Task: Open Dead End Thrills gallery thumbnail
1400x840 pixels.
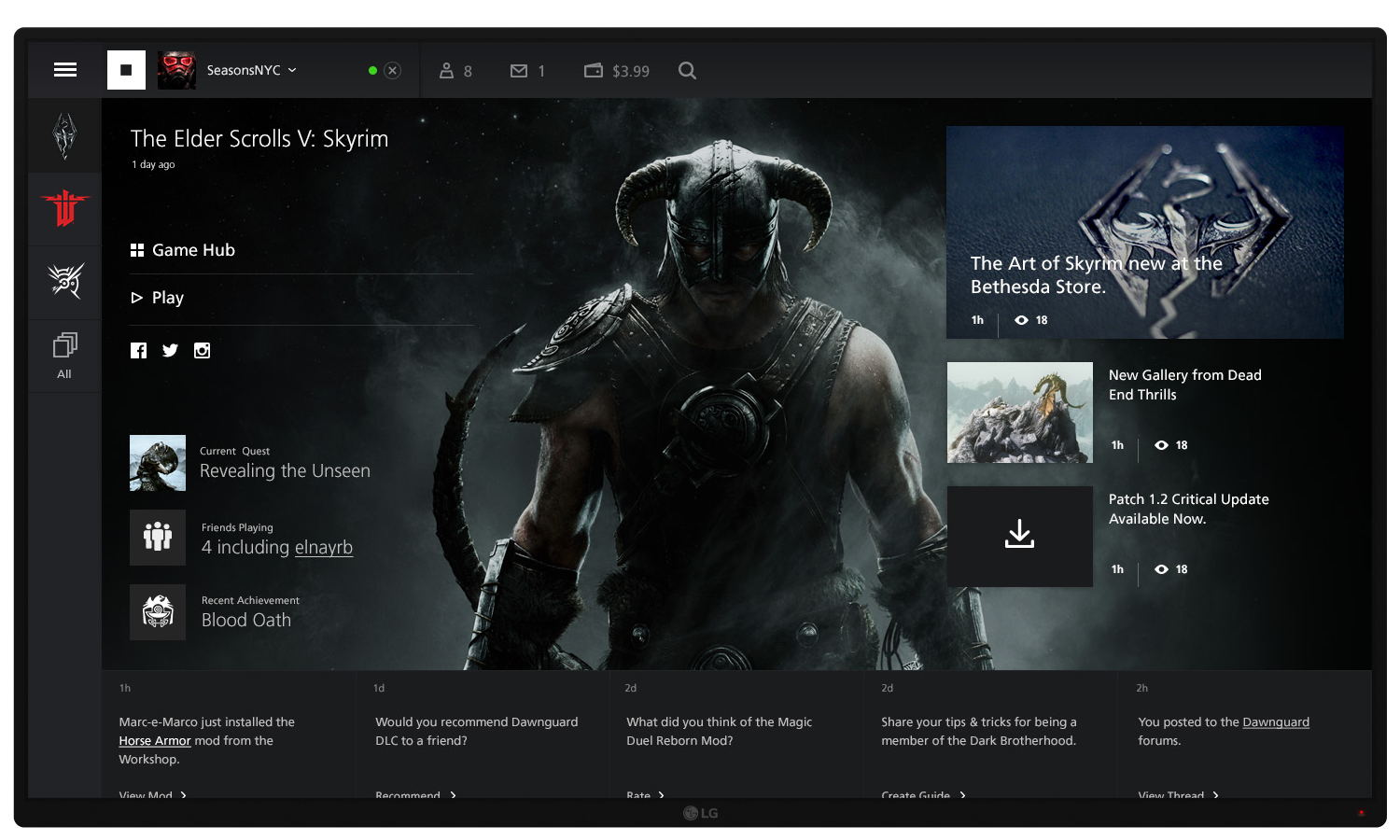Action: 1020,413
